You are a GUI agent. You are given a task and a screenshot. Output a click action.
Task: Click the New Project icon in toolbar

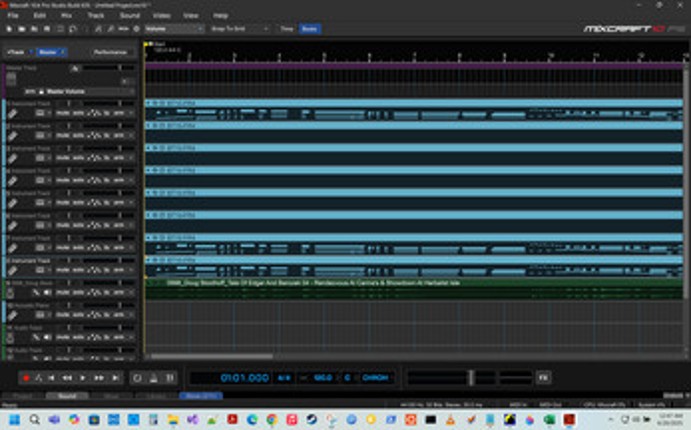pos(9,30)
